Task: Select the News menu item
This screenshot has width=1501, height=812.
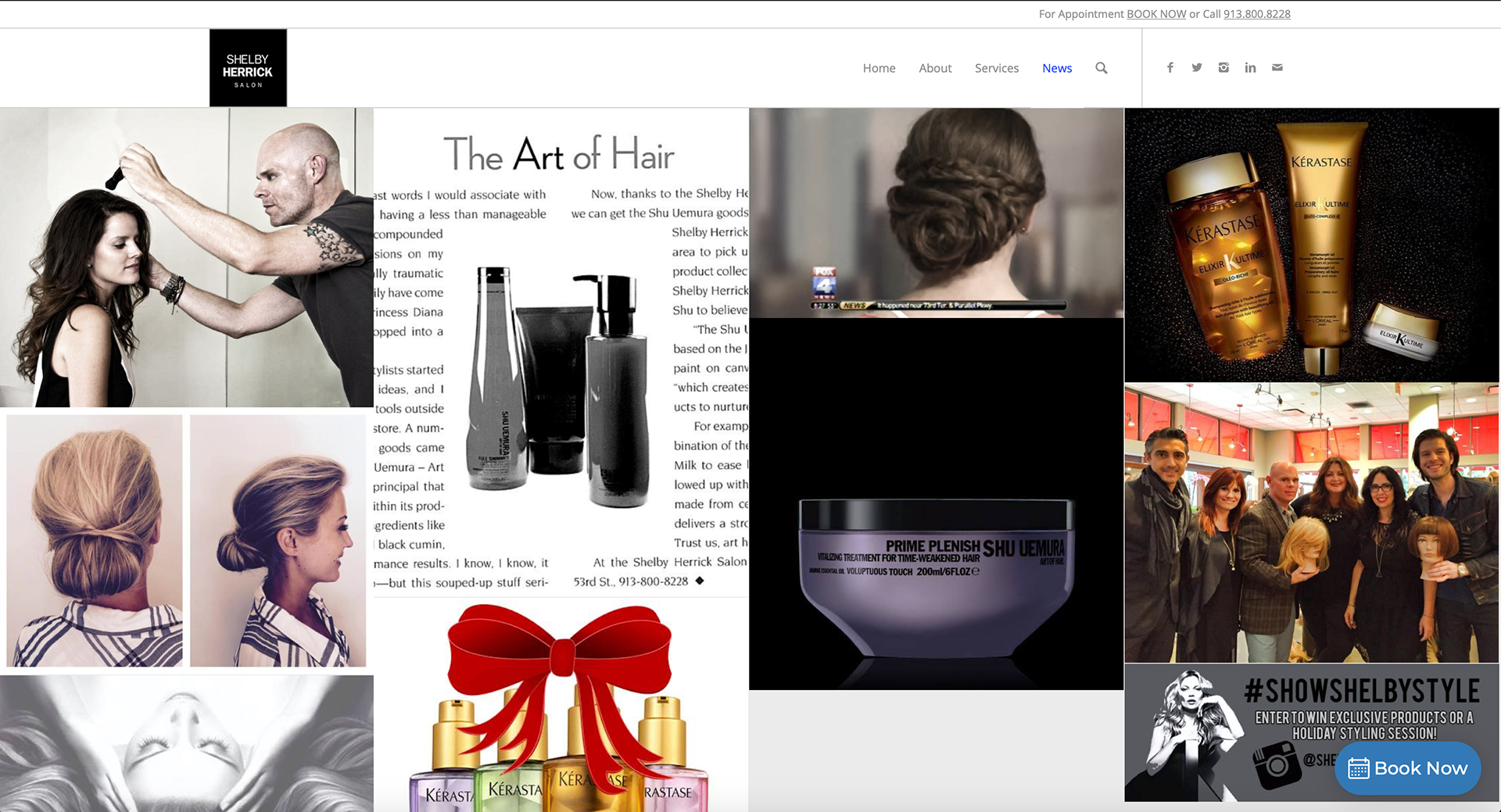Action: pyautogui.click(x=1057, y=69)
